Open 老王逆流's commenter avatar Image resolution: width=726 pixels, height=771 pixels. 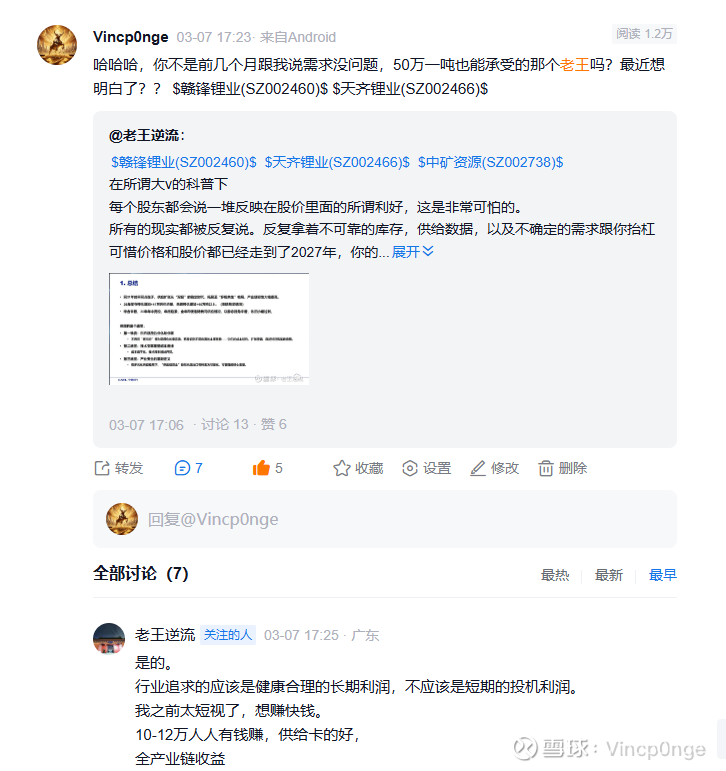tap(109, 638)
